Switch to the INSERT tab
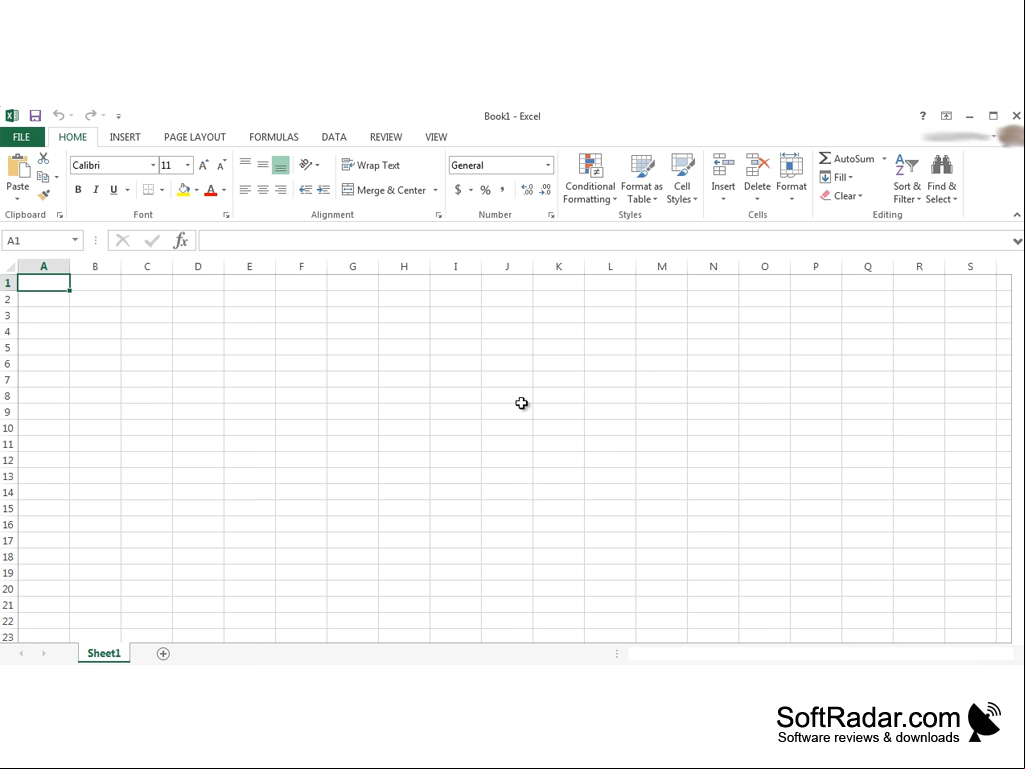Image resolution: width=1025 pixels, height=769 pixels. coord(125,137)
